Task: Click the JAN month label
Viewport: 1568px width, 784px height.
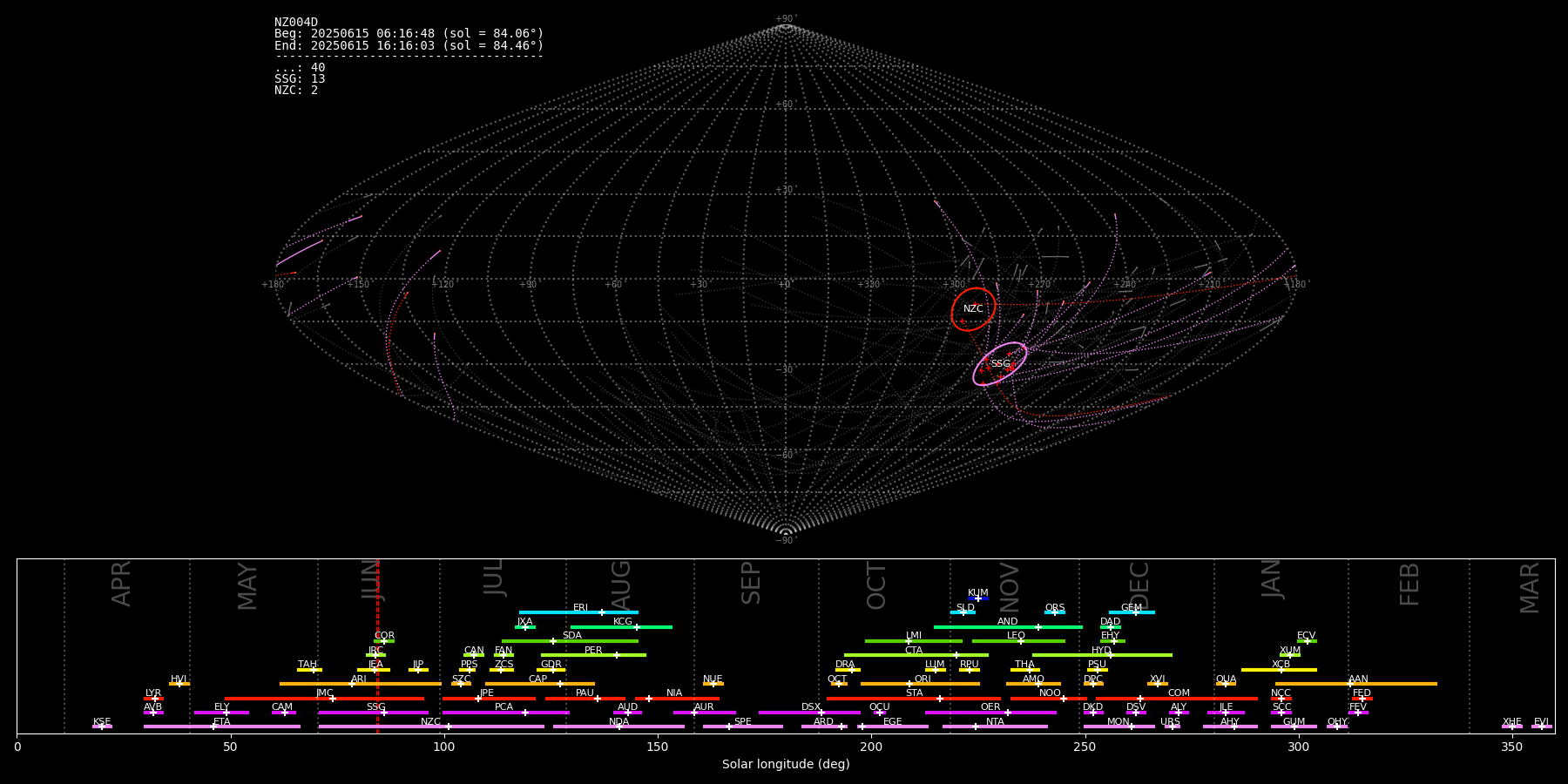Action: (1272, 579)
